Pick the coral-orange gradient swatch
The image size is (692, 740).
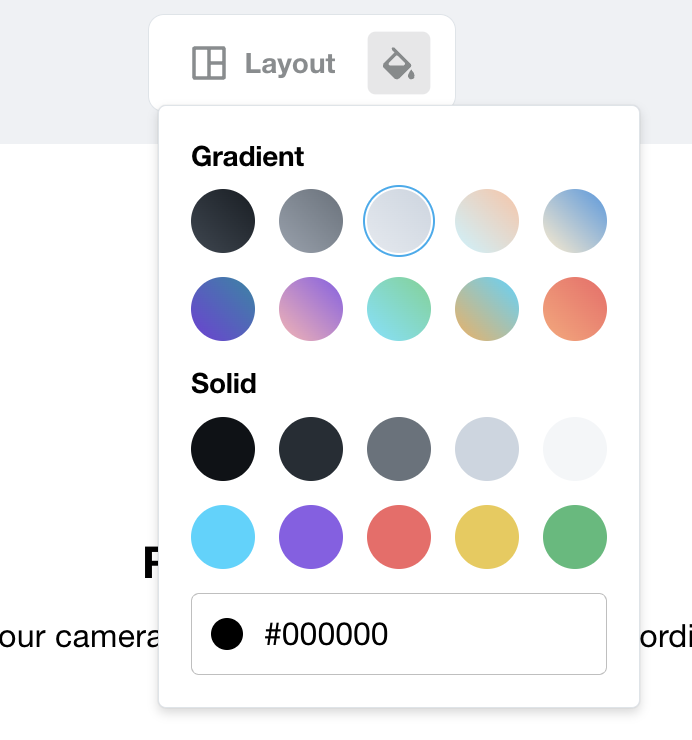(575, 309)
